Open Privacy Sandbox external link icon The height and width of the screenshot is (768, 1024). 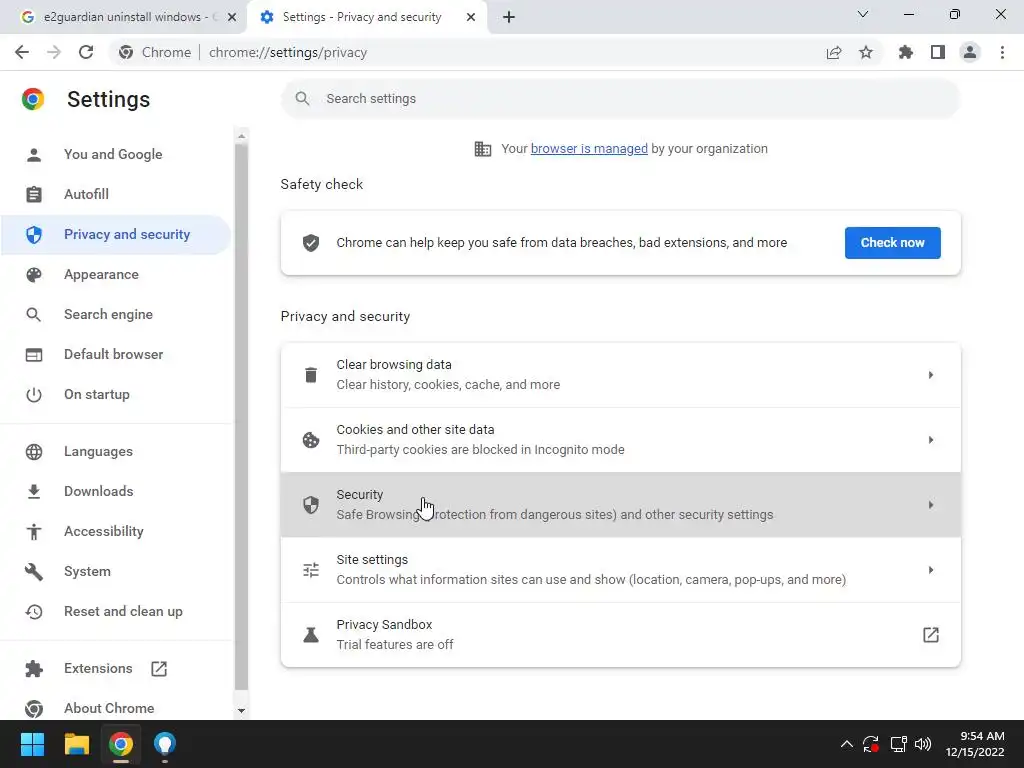[x=931, y=635]
